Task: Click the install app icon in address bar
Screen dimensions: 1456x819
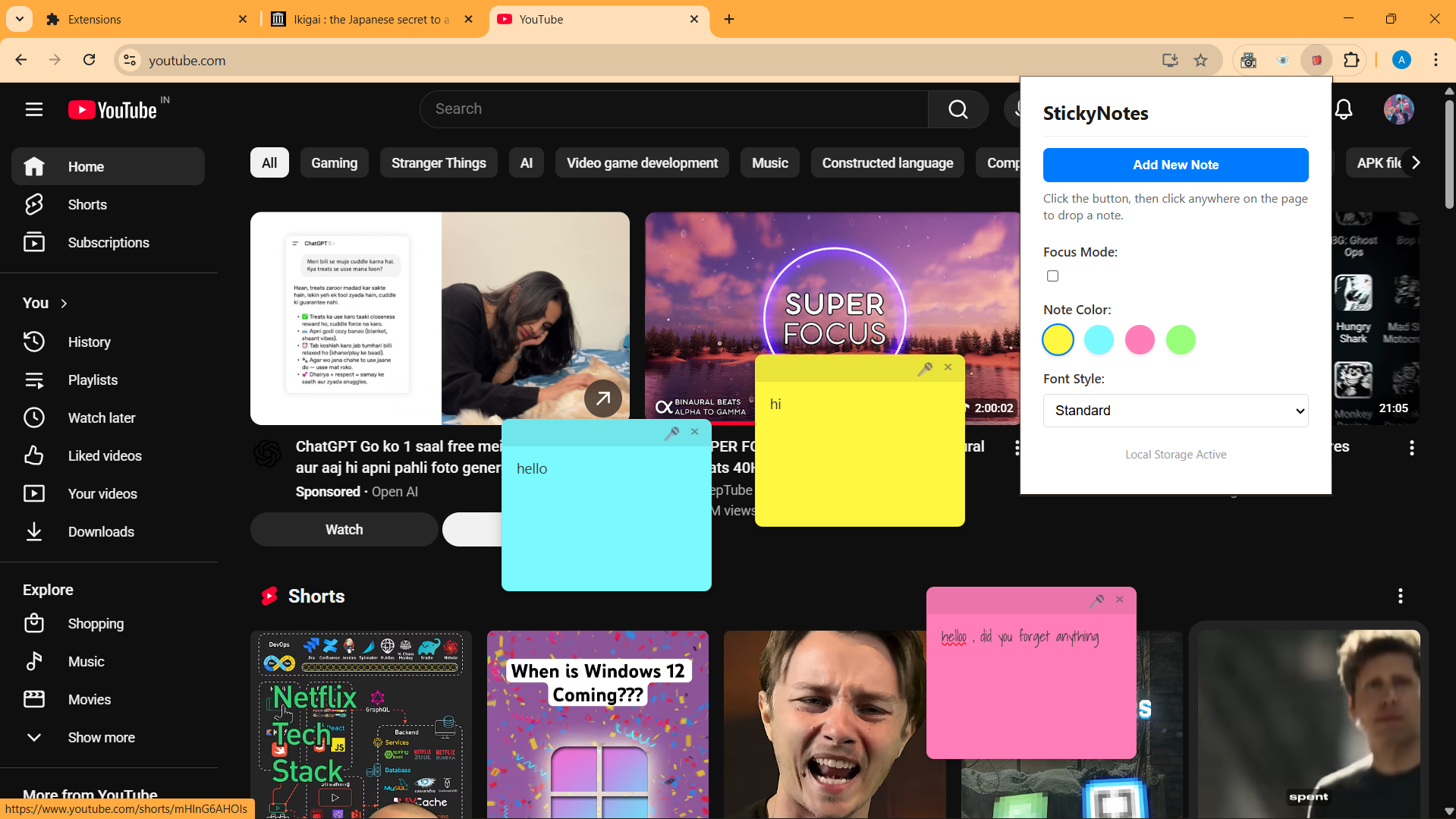Action: (1170, 61)
